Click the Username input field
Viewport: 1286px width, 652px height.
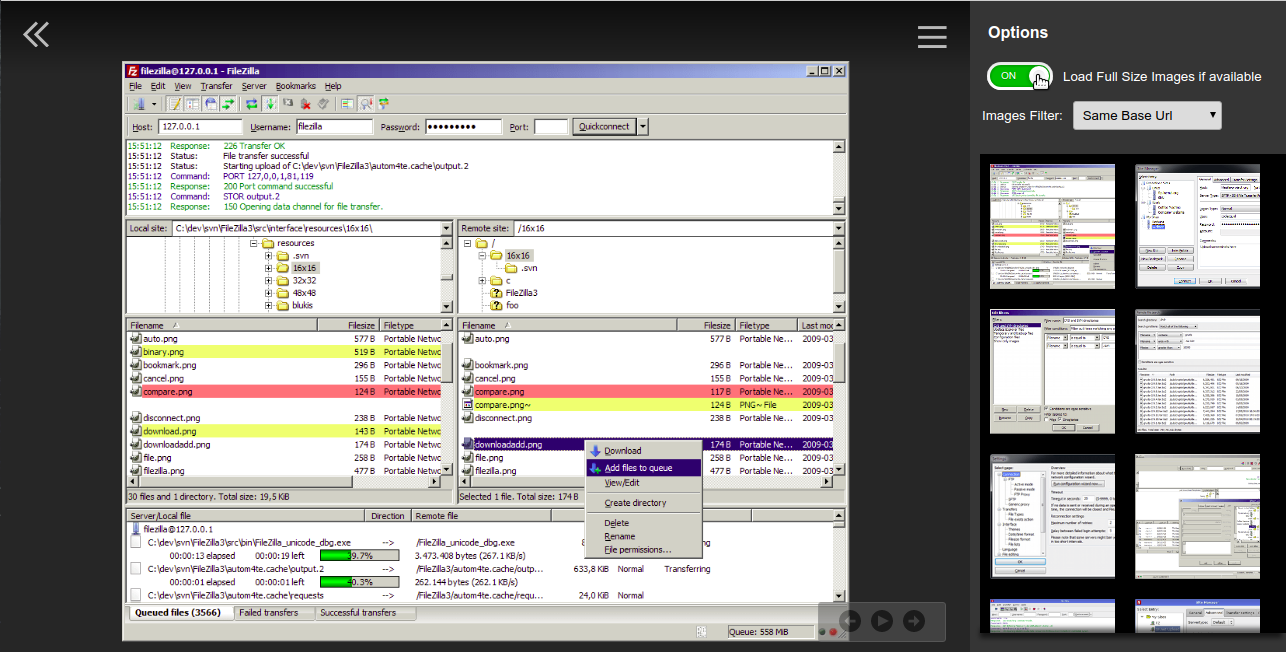pos(333,127)
